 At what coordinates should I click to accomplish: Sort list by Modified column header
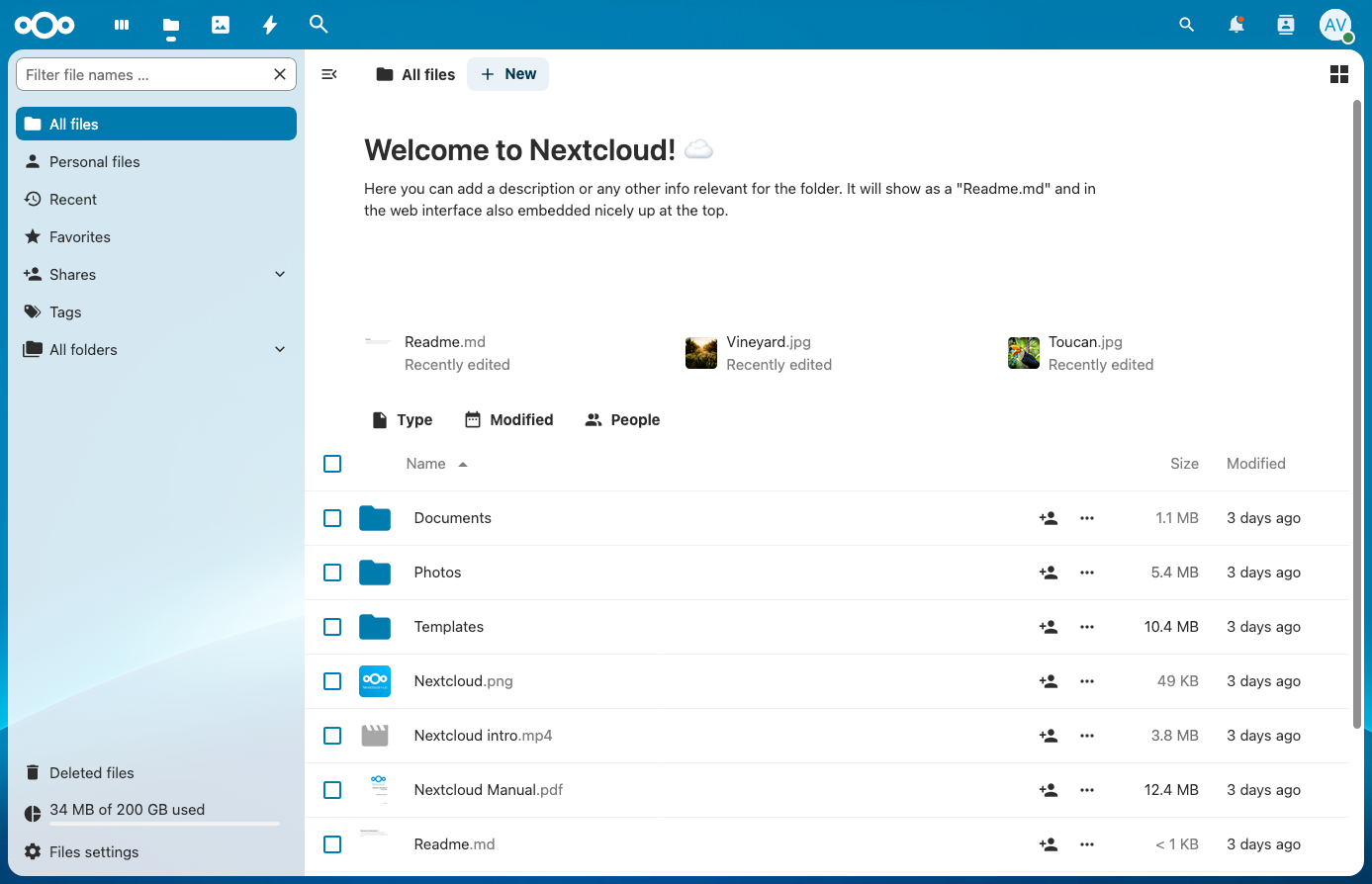(x=1256, y=464)
